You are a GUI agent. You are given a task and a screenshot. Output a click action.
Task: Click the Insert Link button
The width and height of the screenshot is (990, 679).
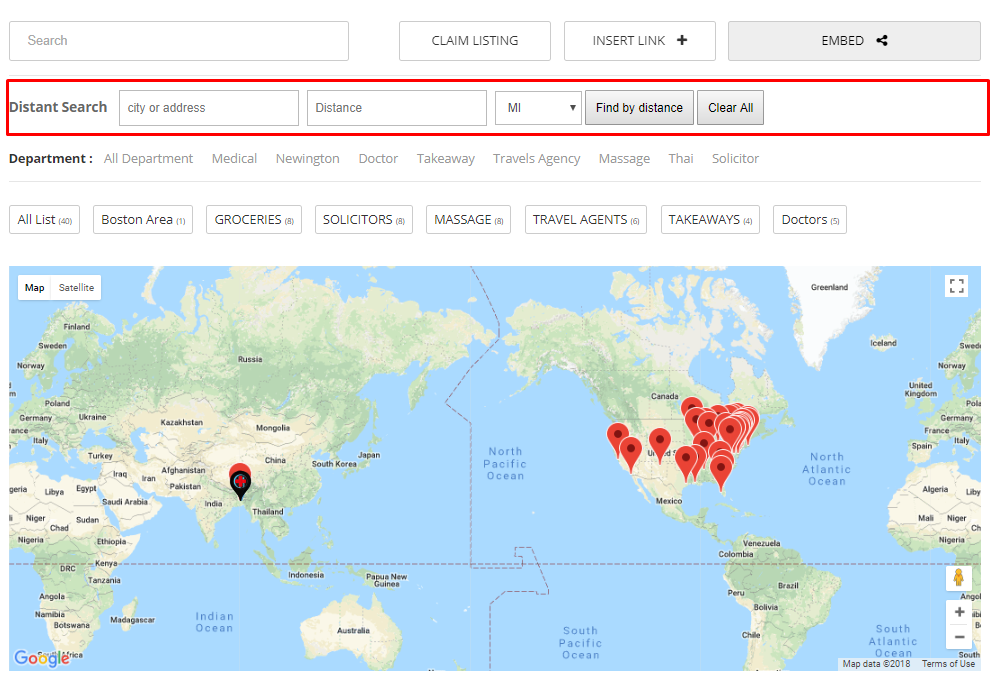tap(640, 41)
